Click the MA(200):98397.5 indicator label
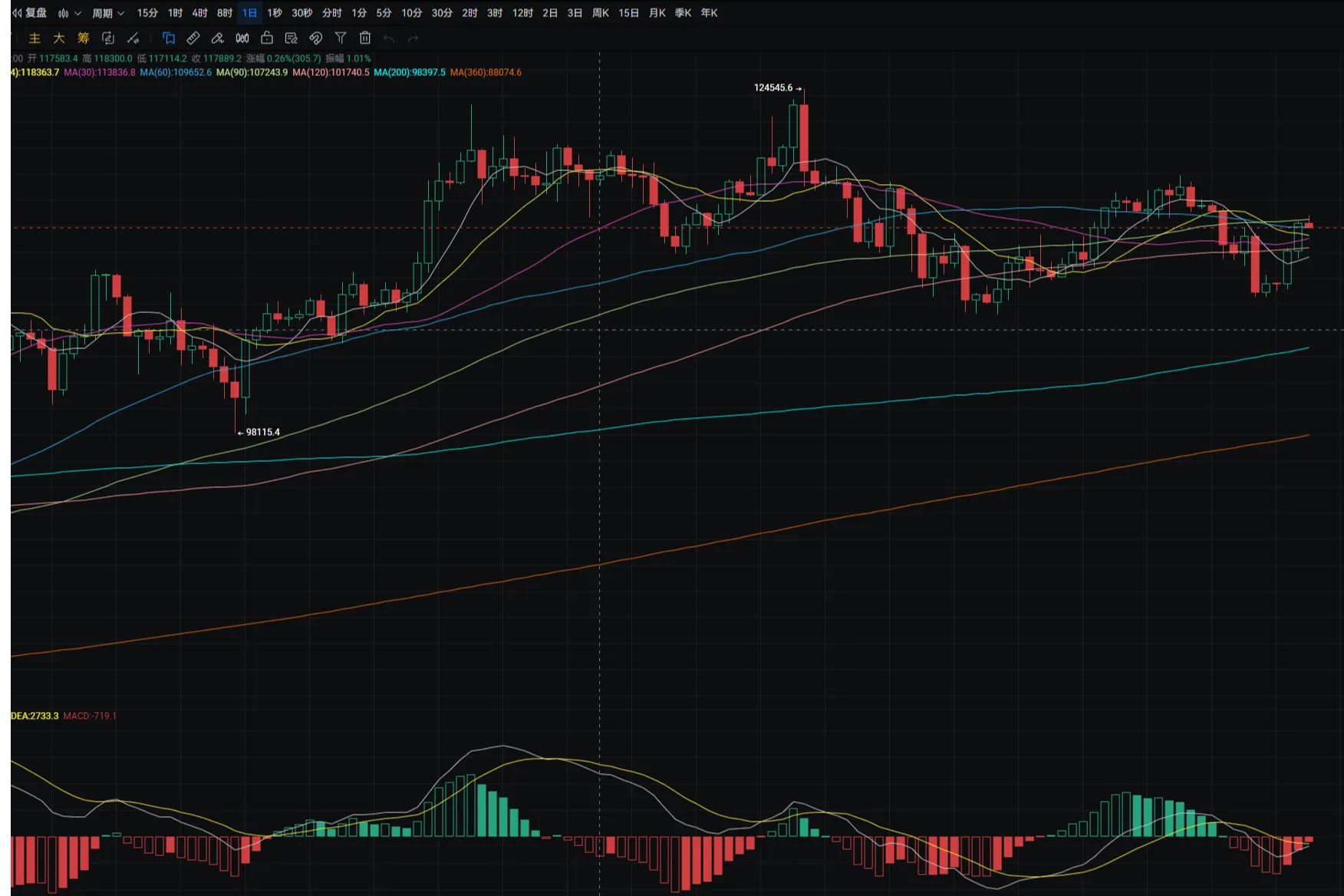 (410, 72)
